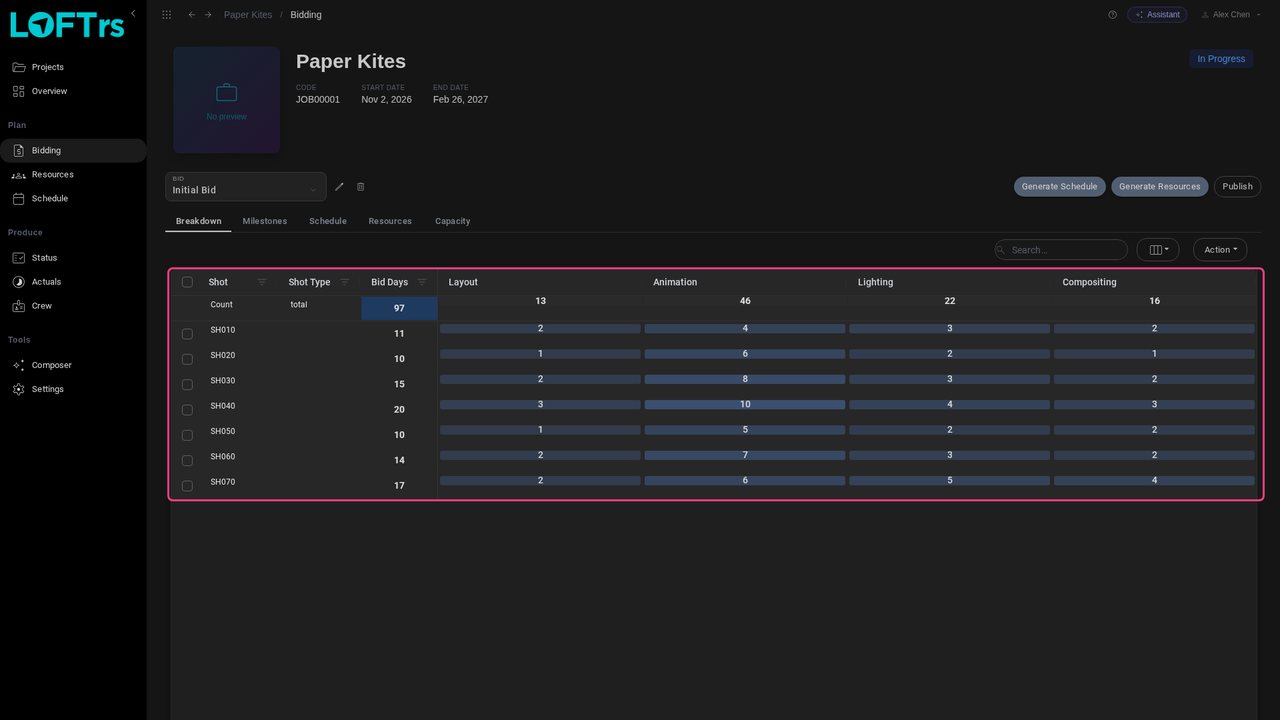Check the SH070 row checkbox
This screenshot has height=720, width=1280.
coord(187,486)
